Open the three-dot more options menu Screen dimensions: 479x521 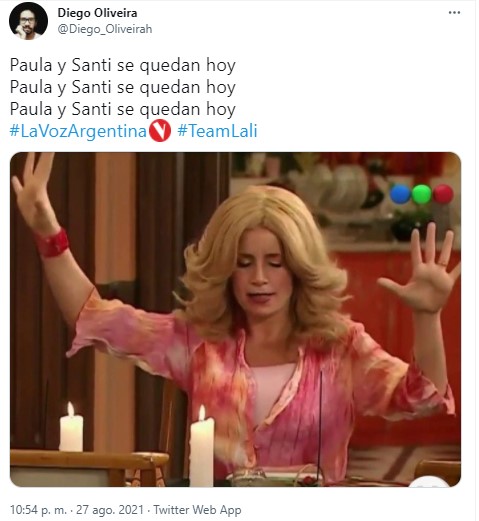(x=454, y=13)
